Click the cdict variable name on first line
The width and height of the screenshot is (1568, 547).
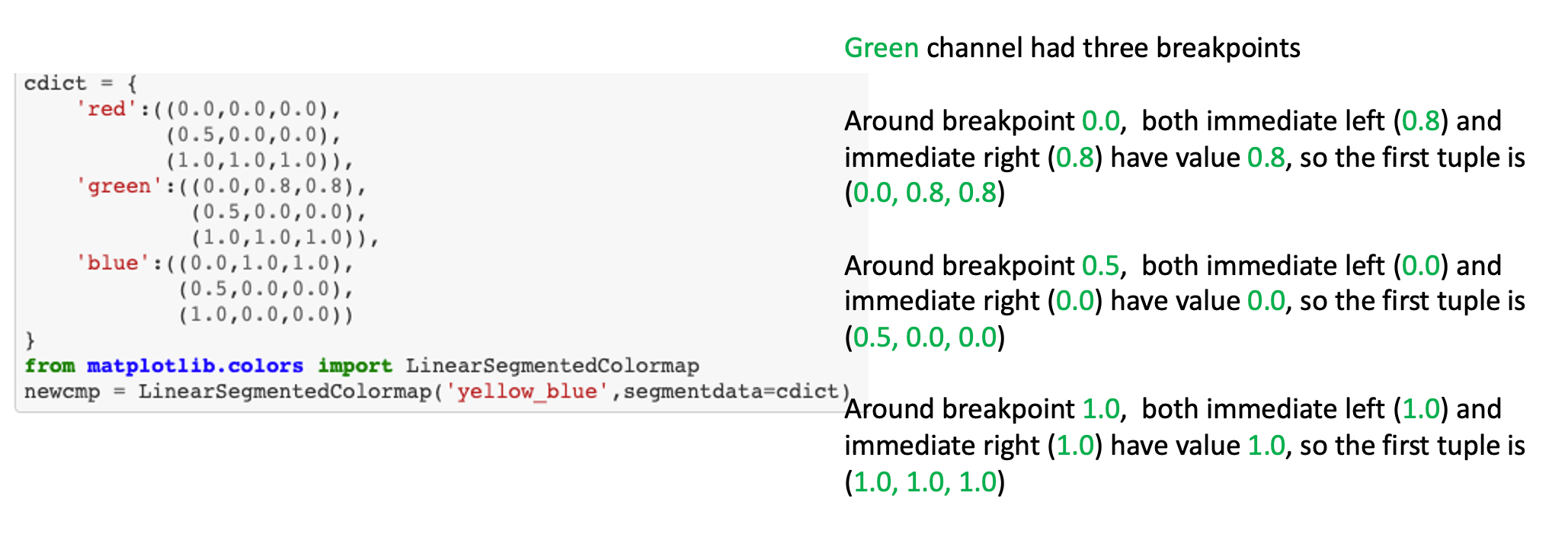(x=55, y=83)
